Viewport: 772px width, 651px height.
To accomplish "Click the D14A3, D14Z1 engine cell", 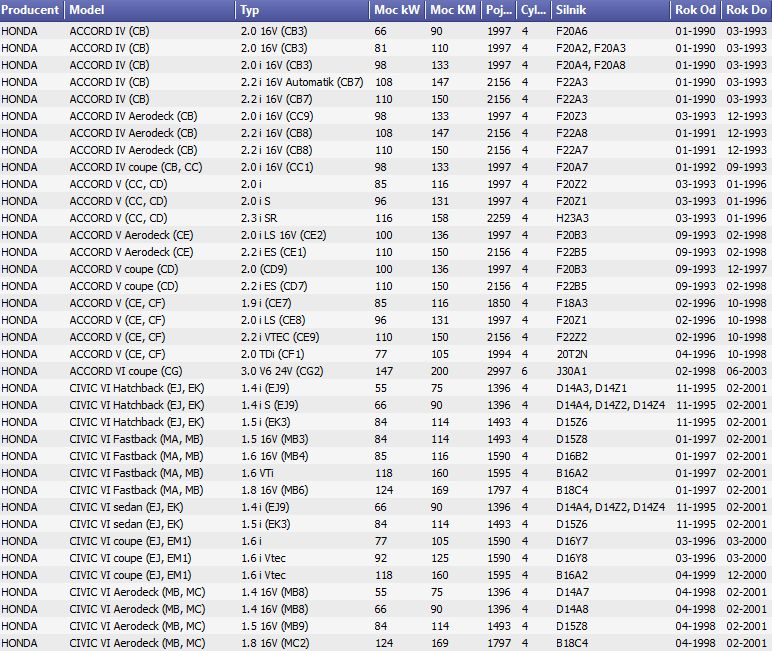I will click(x=592, y=388).
